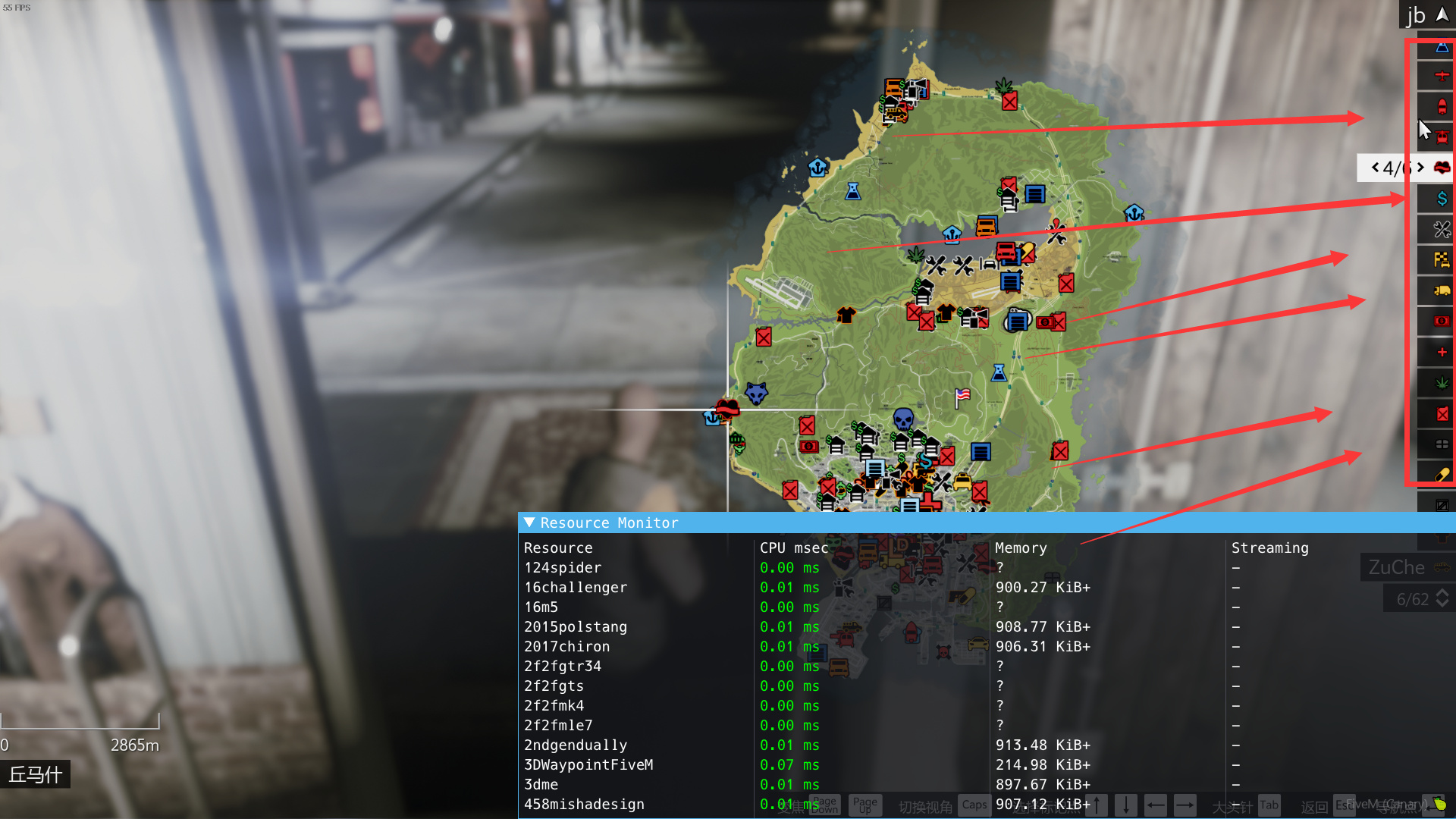
Task: Click the lone gas can on the west coast
Action: tap(764, 337)
